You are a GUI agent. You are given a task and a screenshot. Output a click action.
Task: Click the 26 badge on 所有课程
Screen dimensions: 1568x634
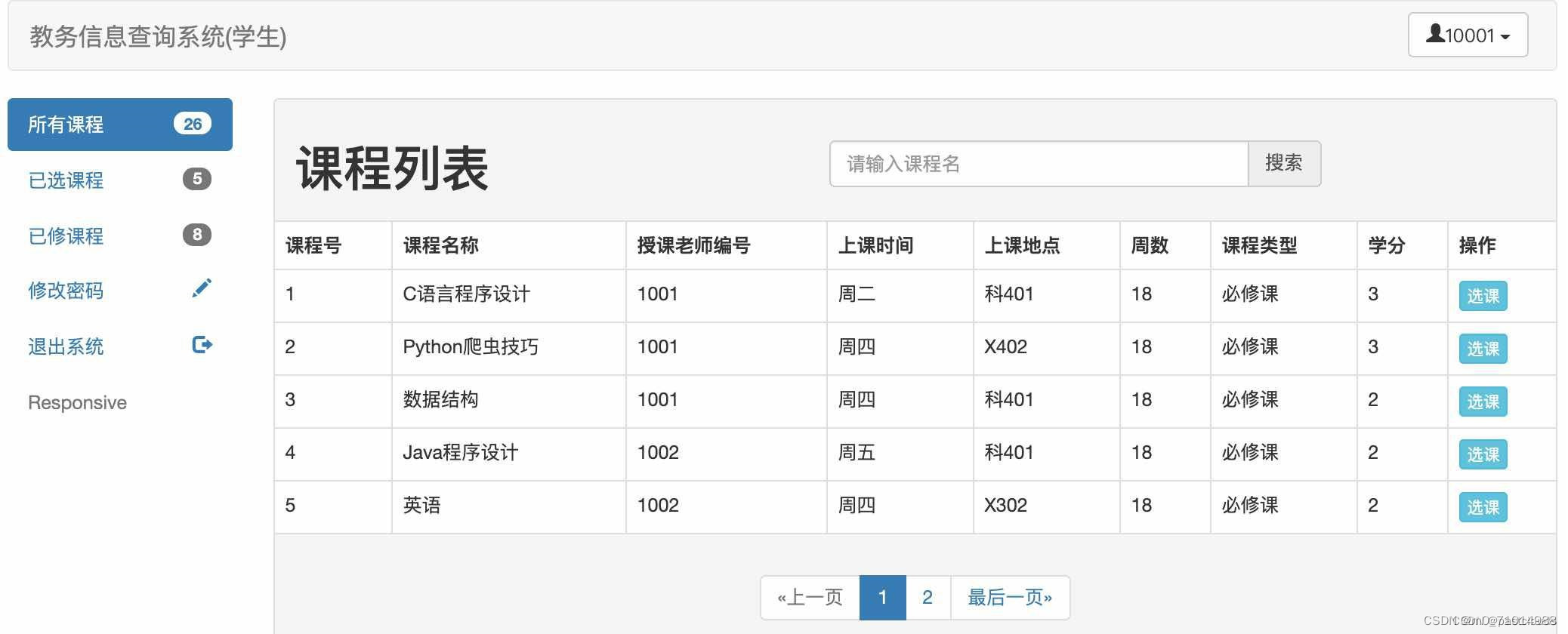coord(193,124)
